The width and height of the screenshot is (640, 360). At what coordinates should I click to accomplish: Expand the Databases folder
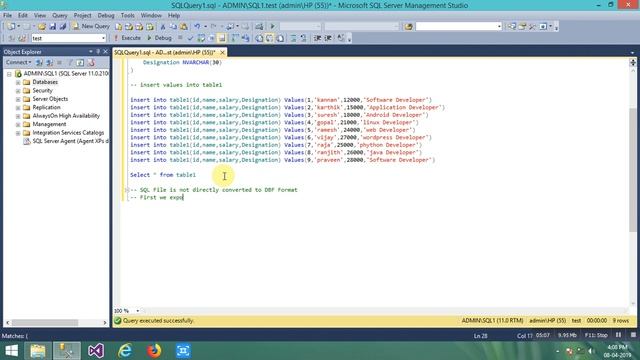pyautogui.click(x=18, y=82)
